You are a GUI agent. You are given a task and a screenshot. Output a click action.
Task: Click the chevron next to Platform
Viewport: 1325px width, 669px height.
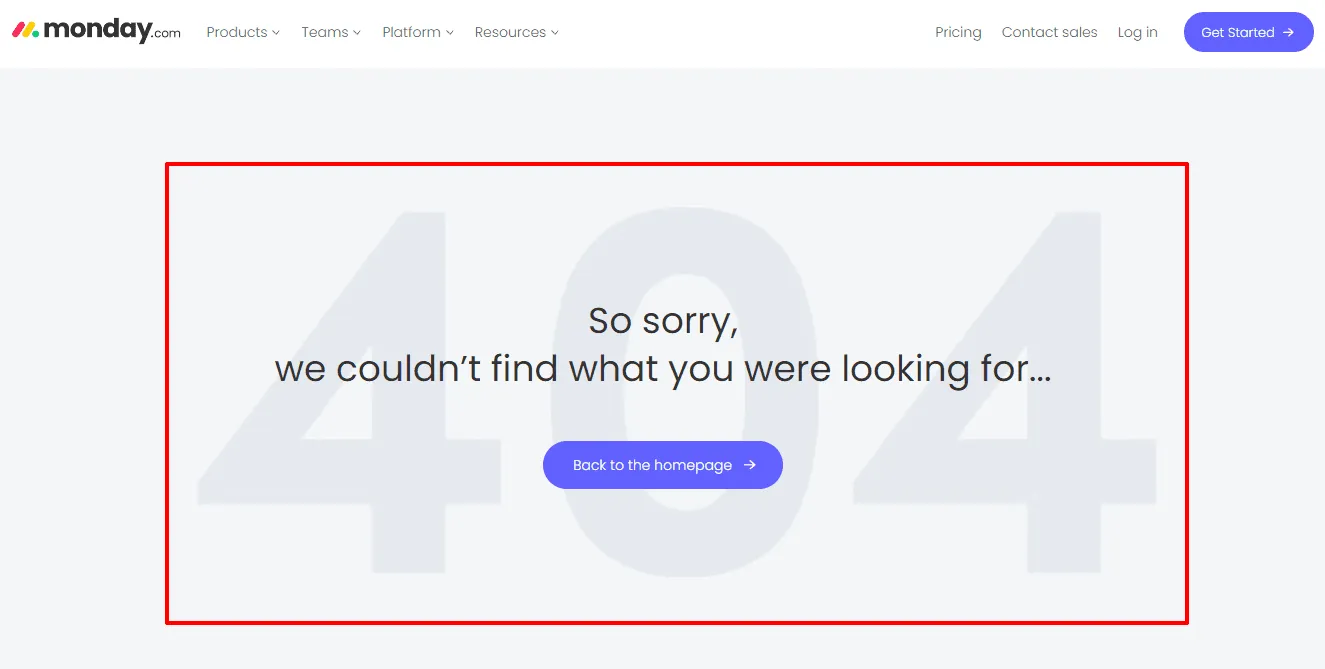(x=450, y=32)
